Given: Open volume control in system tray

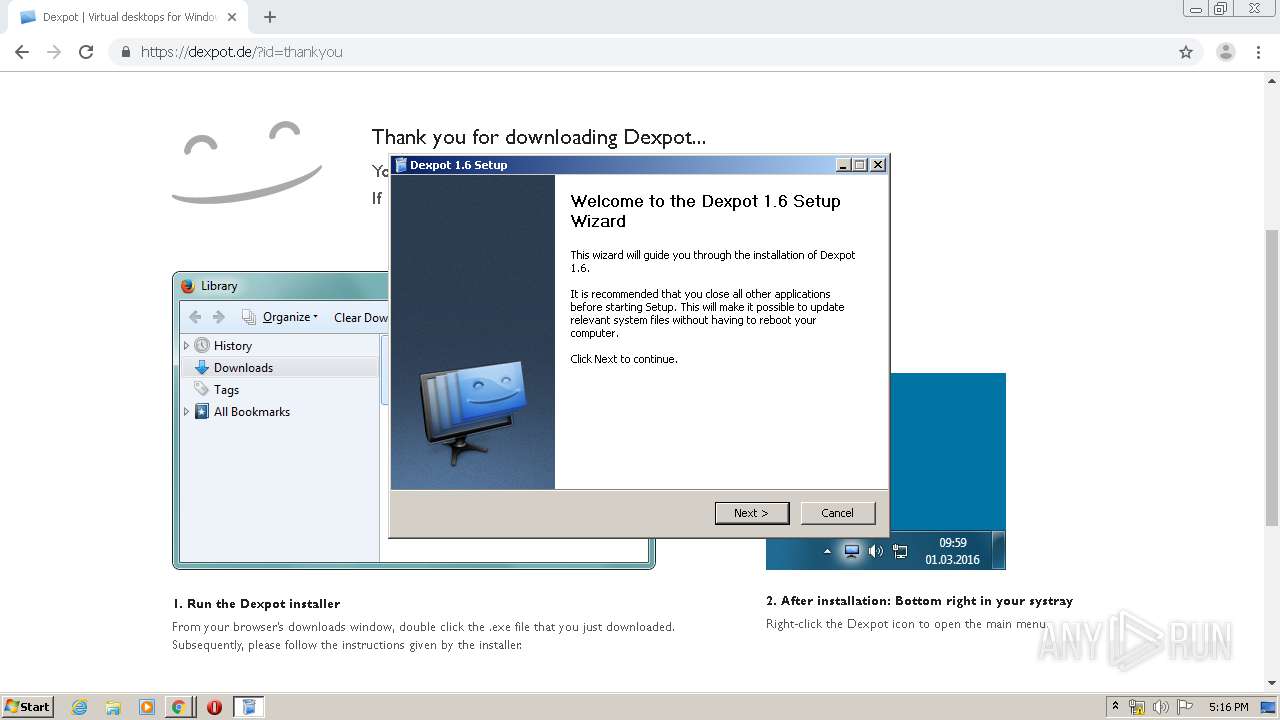Looking at the screenshot, I should [1161, 707].
